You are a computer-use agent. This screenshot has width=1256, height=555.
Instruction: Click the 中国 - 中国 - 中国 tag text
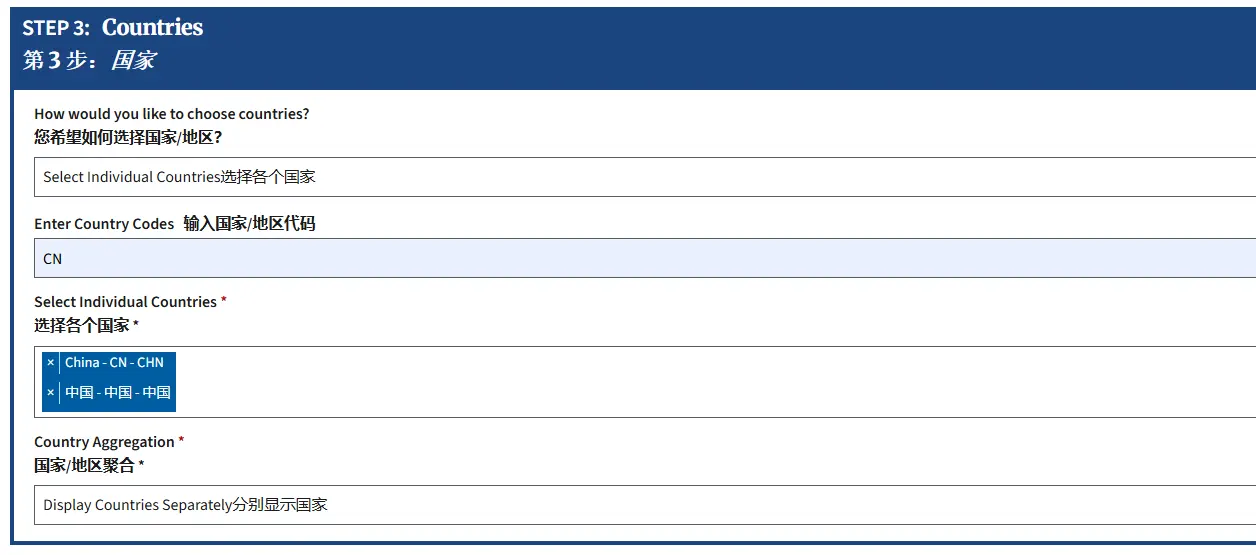(x=118, y=392)
